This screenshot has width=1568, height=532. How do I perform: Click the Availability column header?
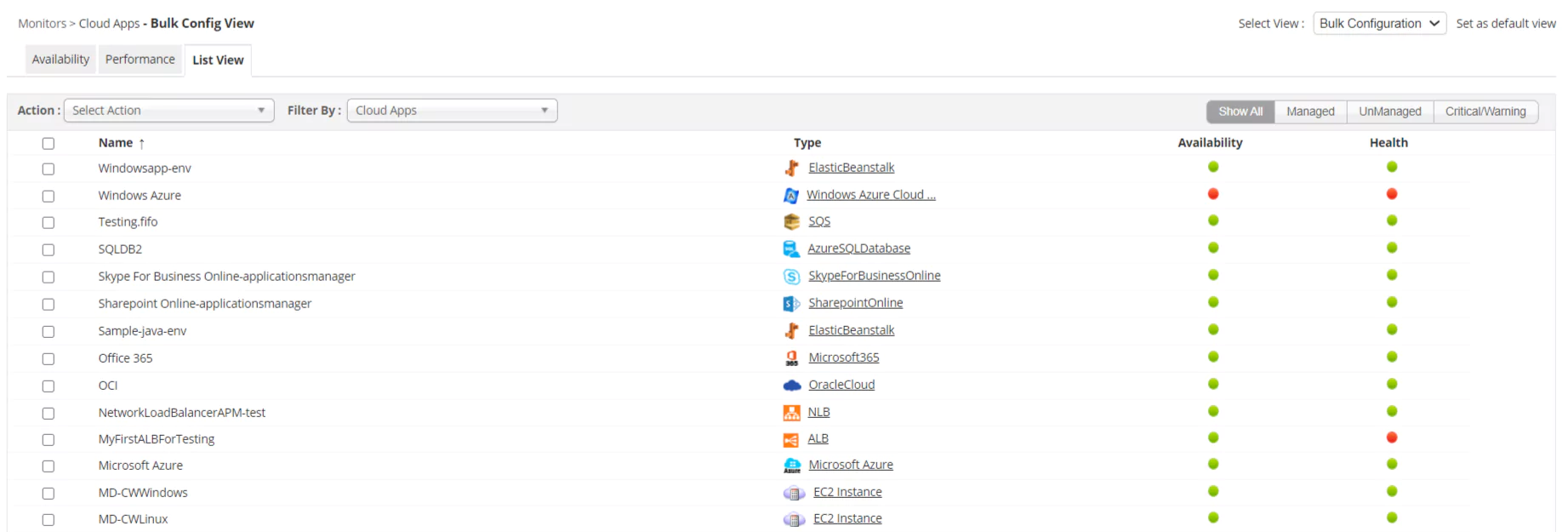coord(1210,143)
